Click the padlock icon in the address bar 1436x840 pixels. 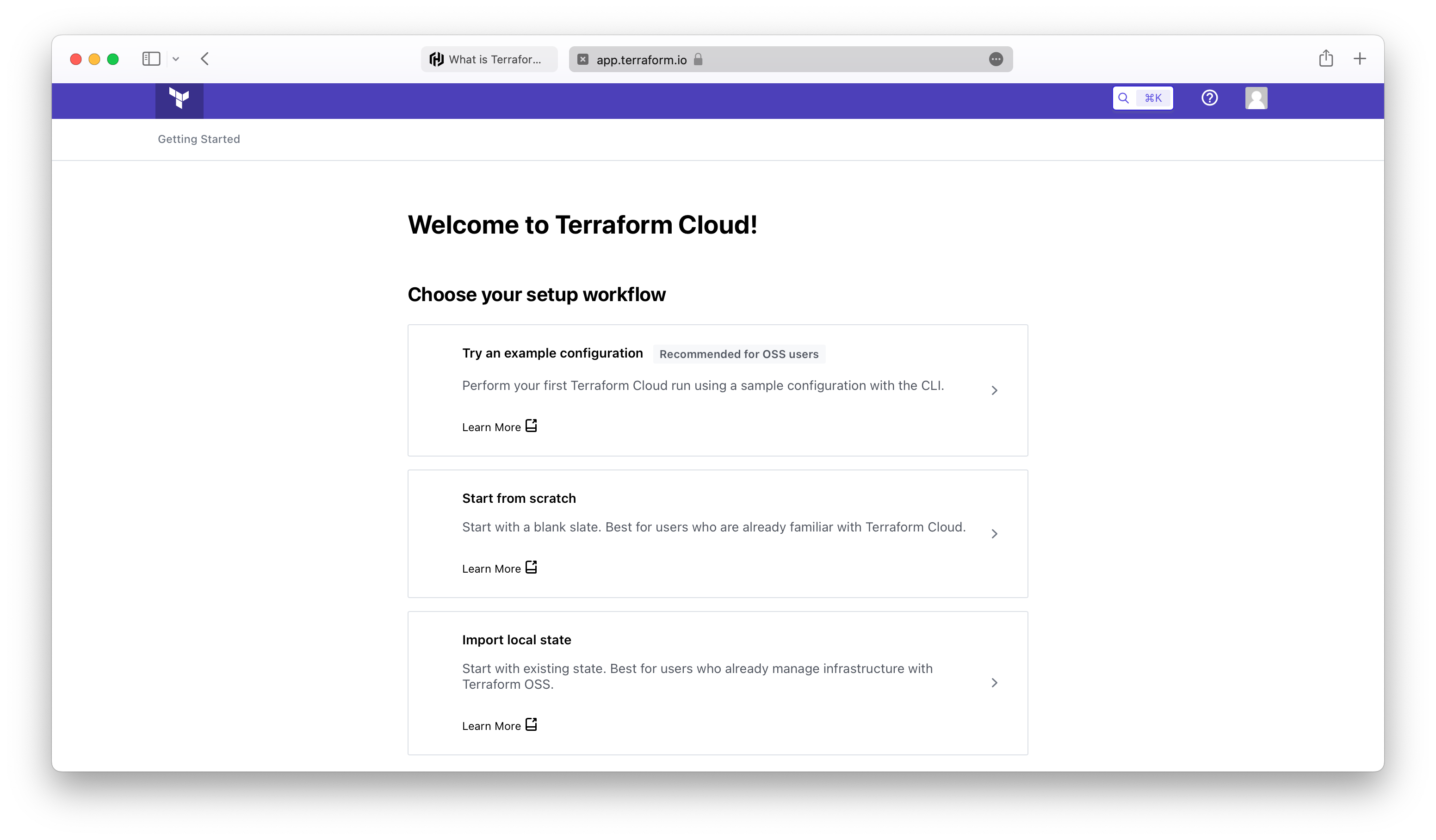[x=698, y=59]
